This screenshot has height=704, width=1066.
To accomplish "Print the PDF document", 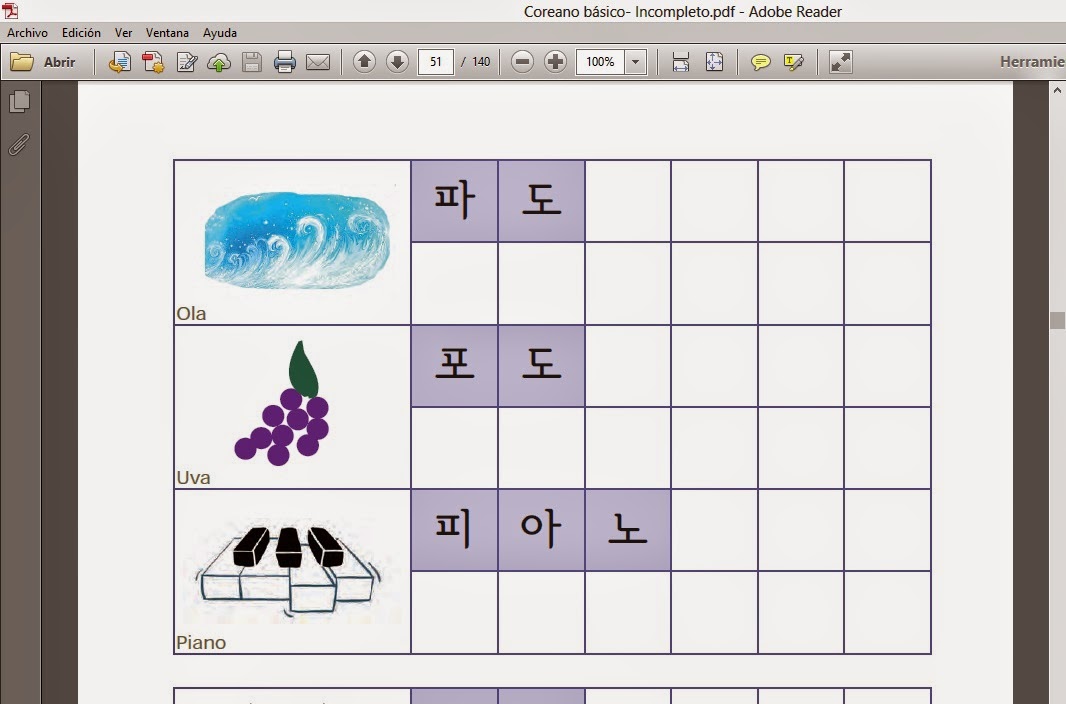I will (286, 62).
